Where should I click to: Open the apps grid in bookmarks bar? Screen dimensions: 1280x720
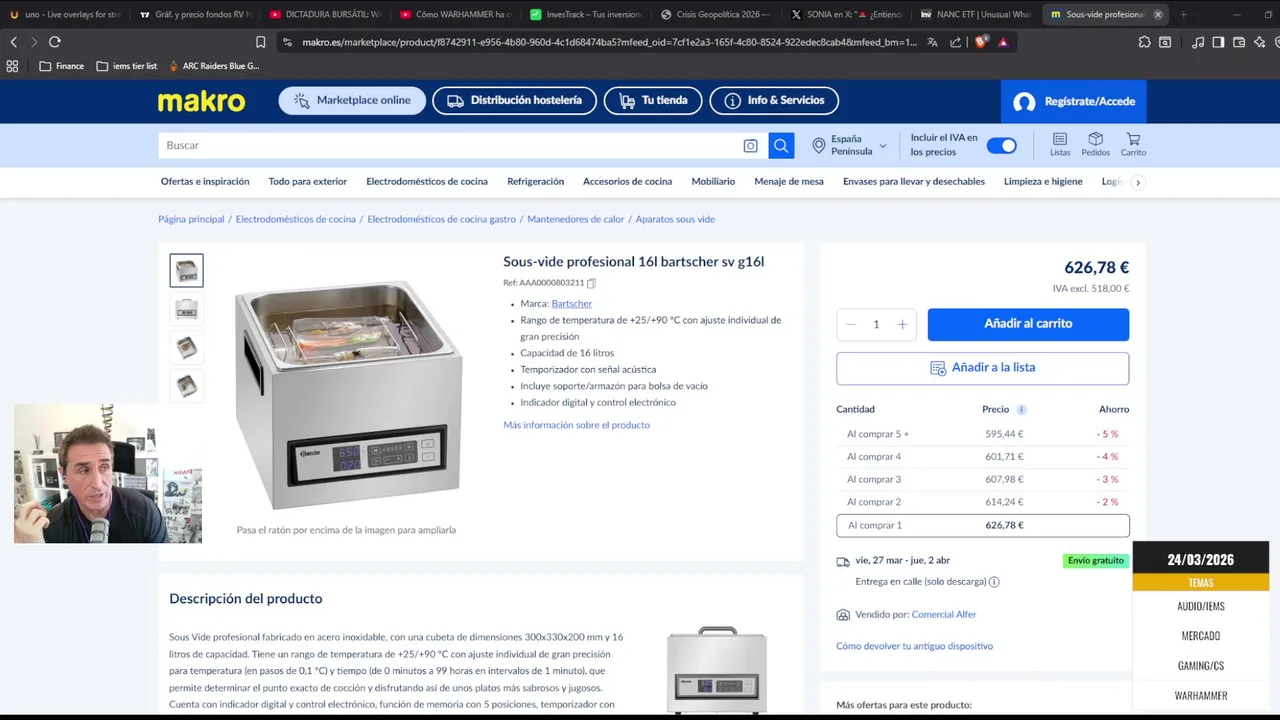tap(12, 66)
